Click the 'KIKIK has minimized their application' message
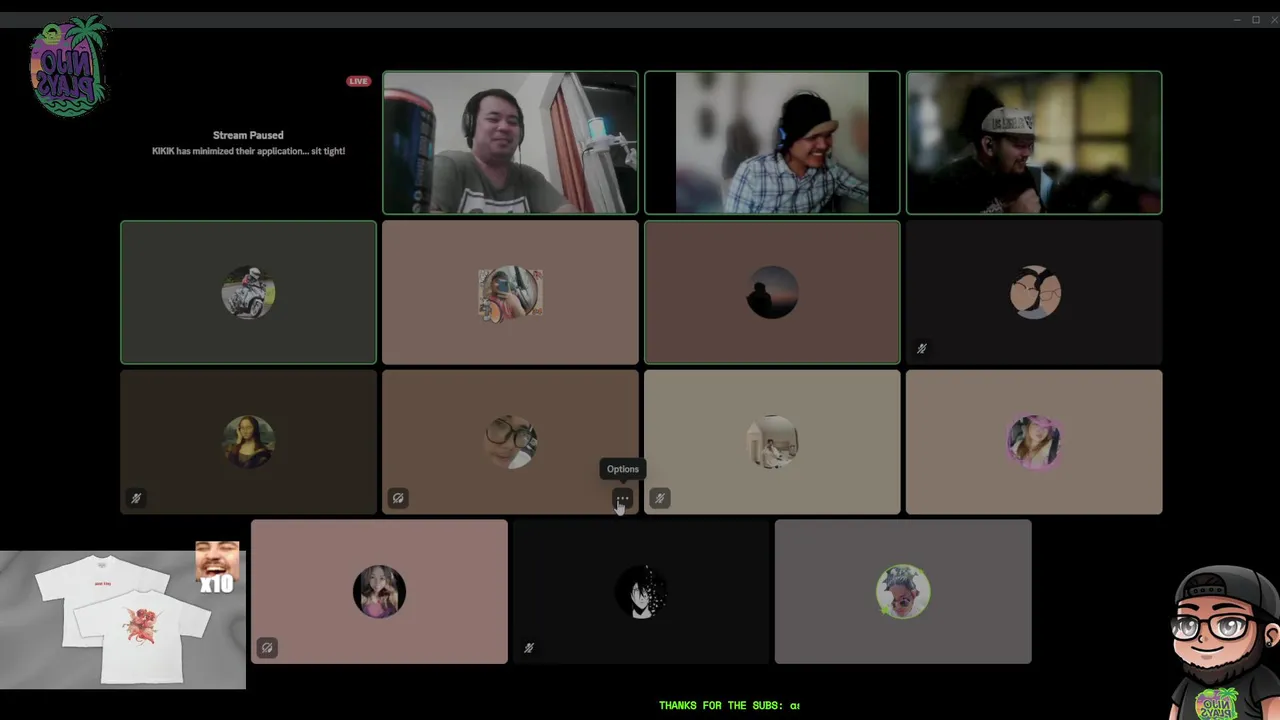 tap(248, 151)
